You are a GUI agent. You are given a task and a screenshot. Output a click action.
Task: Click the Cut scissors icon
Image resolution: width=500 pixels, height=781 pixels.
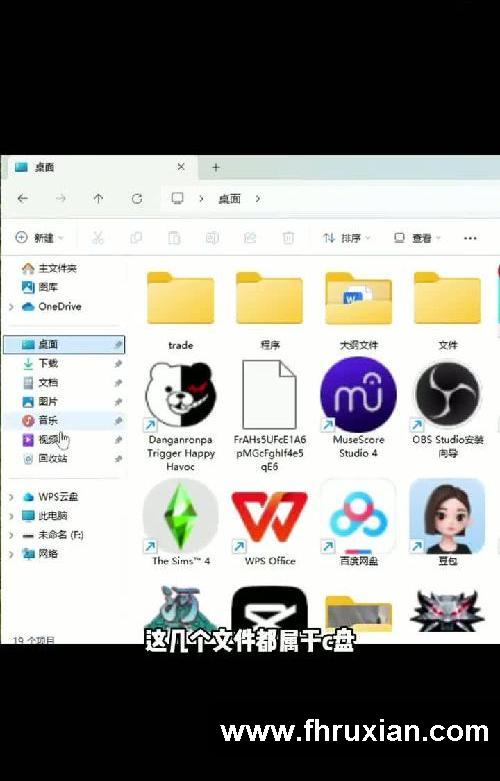(98, 238)
